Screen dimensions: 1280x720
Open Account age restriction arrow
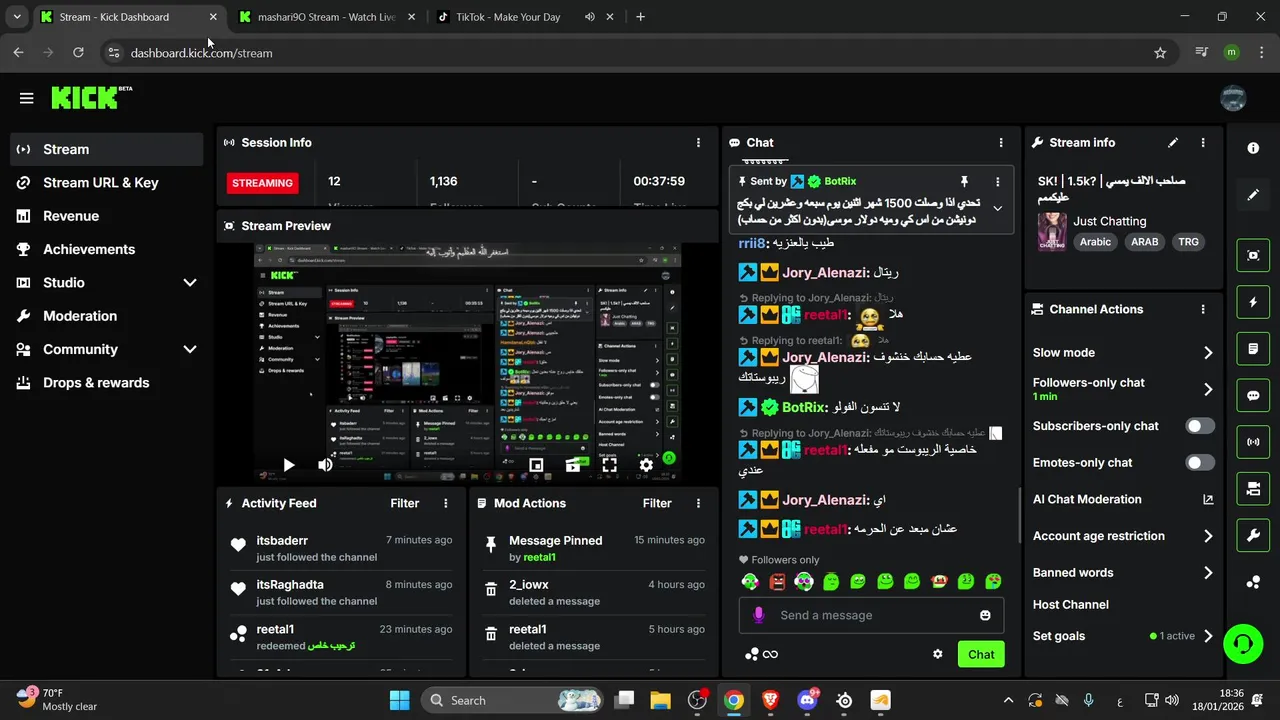[x=1208, y=536]
